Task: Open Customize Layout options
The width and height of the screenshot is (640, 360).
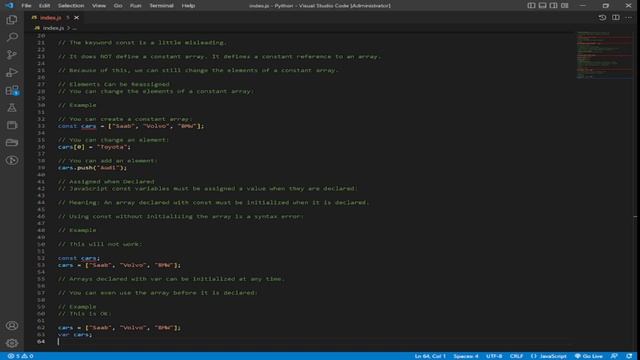Action: point(564,5)
